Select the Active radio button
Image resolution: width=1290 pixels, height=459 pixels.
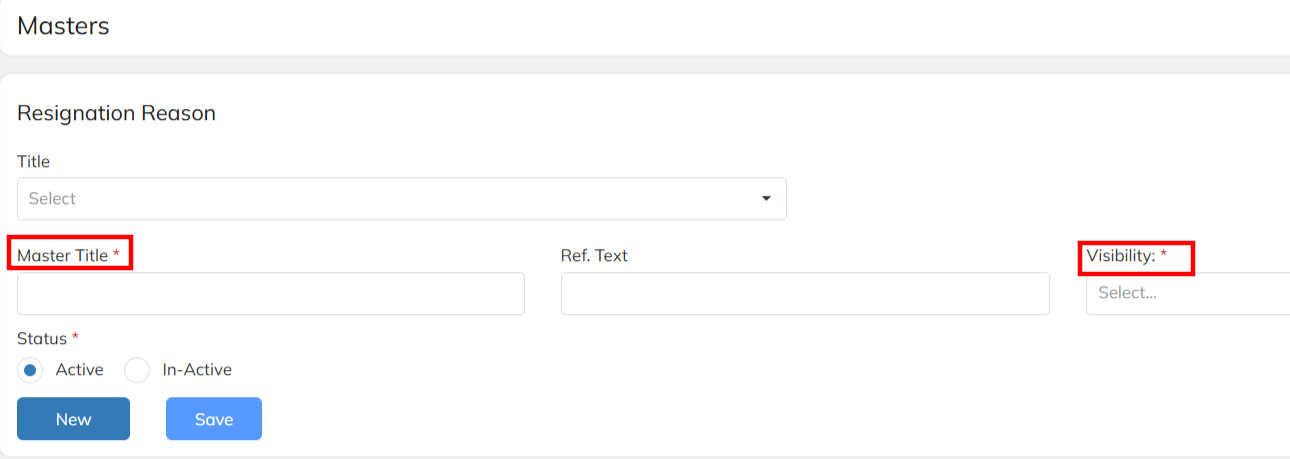[31, 370]
